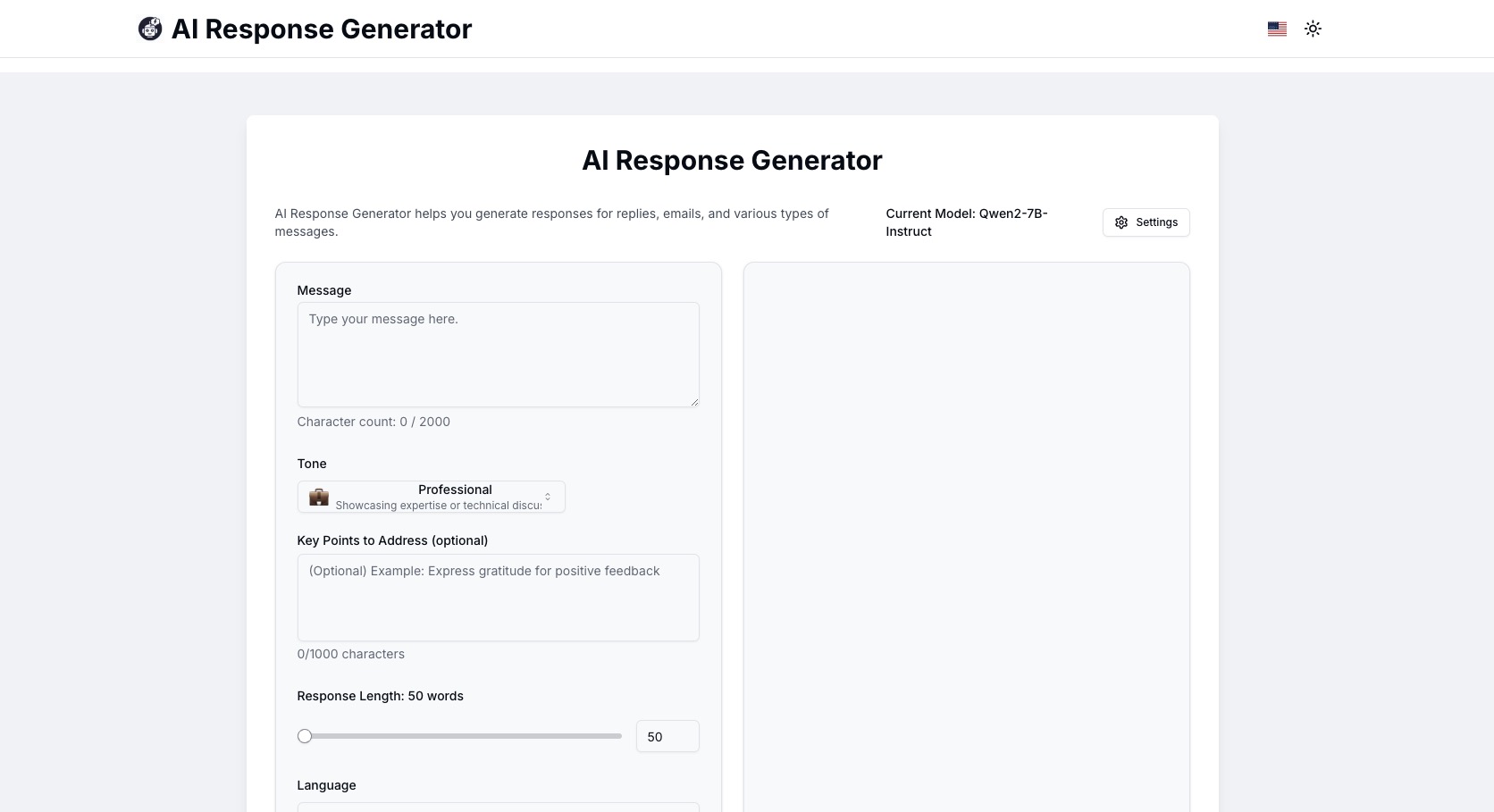Click inside the Message text area
The image size is (1494, 812).
click(x=498, y=355)
